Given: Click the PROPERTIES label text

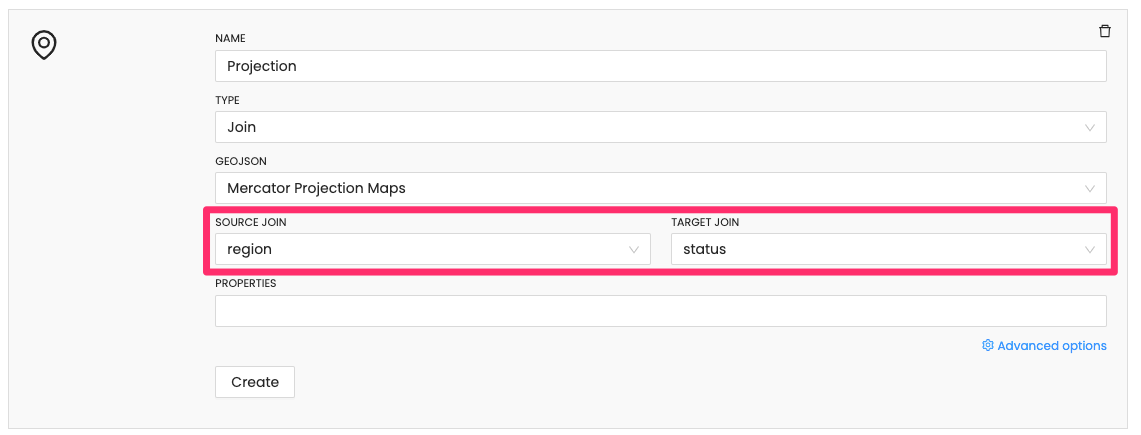Looking at the screenshot, I should 245,283.
